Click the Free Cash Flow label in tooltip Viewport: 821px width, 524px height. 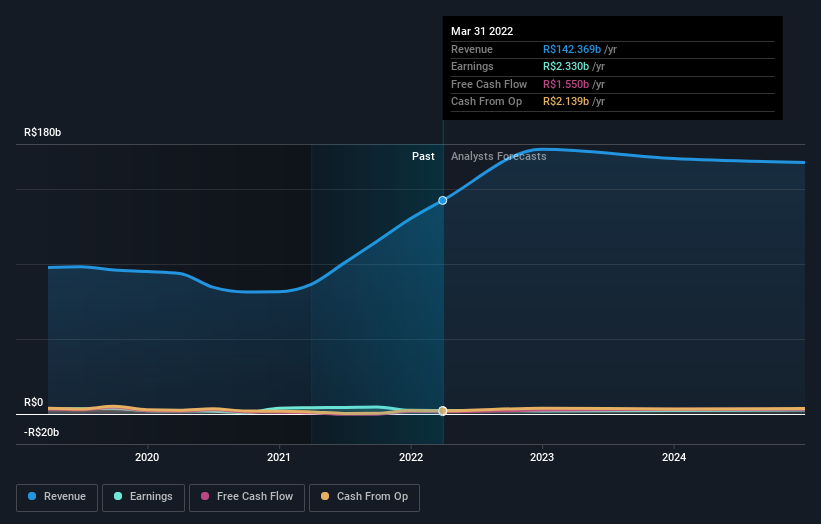point(489,84)
